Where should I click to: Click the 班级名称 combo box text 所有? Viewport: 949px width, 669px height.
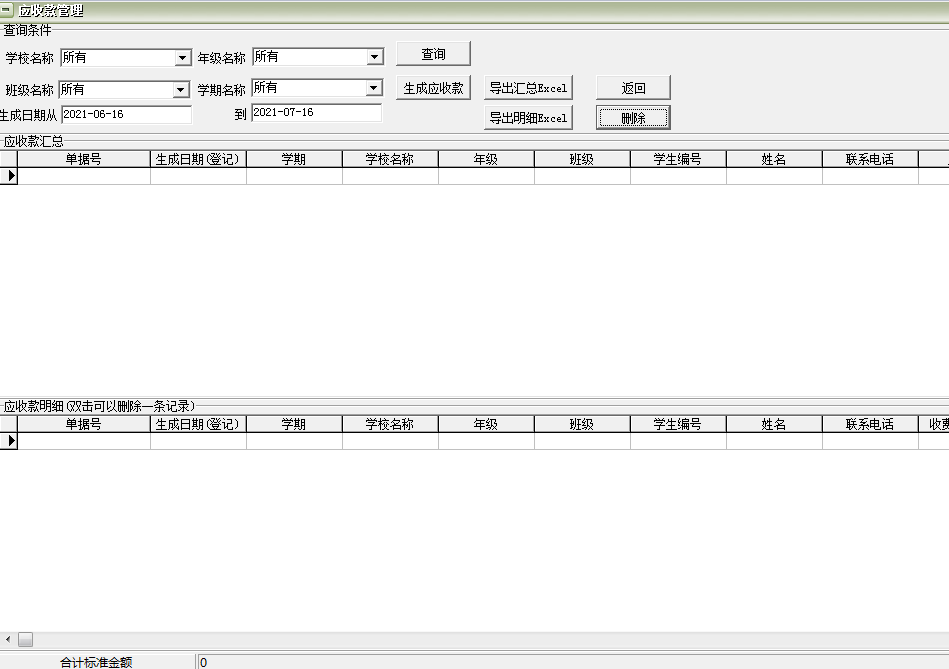(x=73, y=90)
